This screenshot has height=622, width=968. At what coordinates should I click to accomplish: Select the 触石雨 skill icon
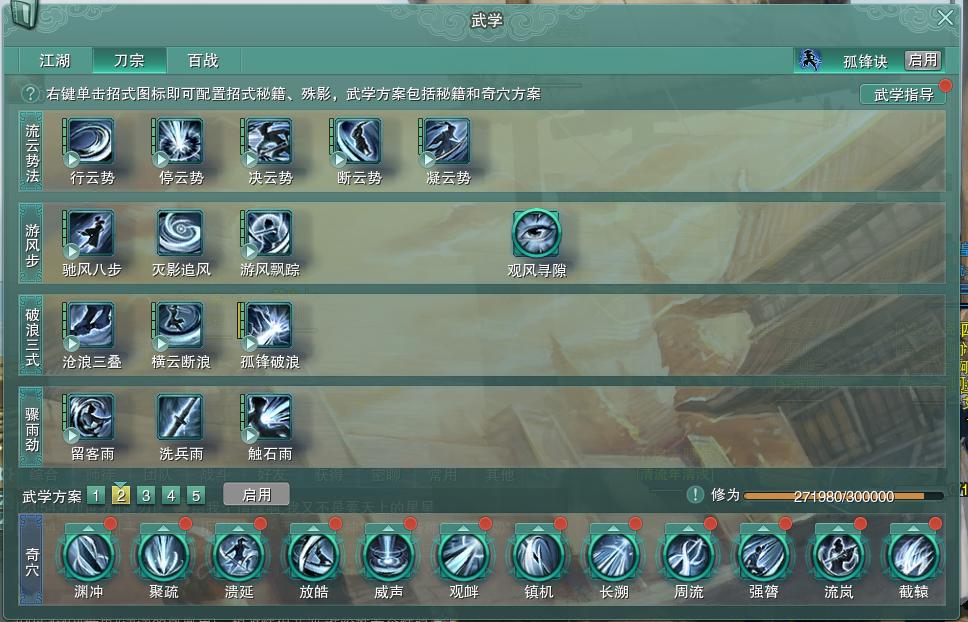pyautogui.click(x=269, y=417)
